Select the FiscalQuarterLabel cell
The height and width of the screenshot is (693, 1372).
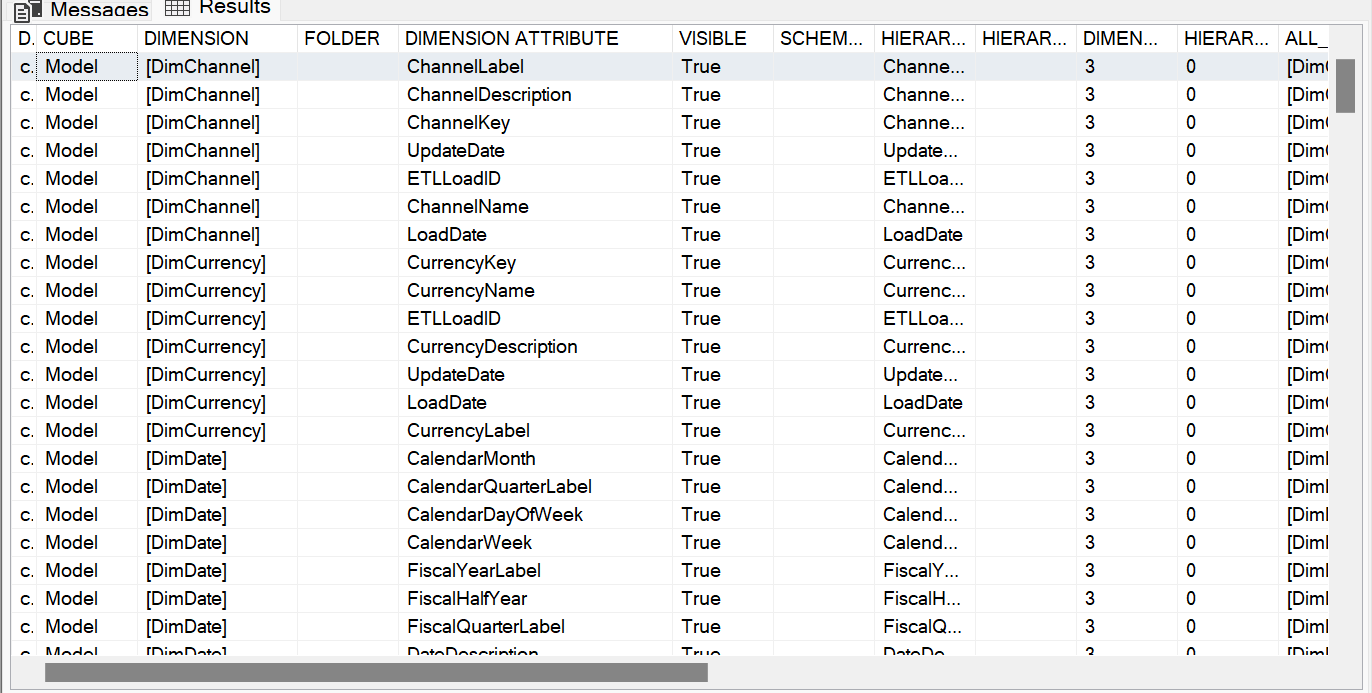point(535,627)
